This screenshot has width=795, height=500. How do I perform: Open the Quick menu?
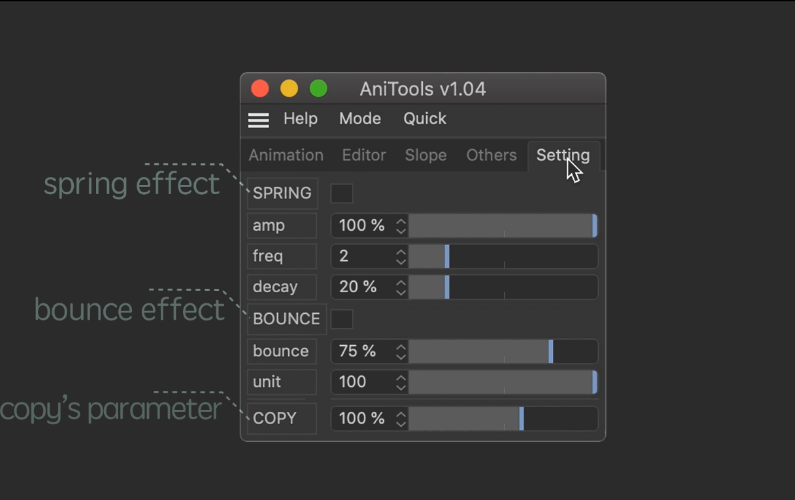(x=425, y=119)
